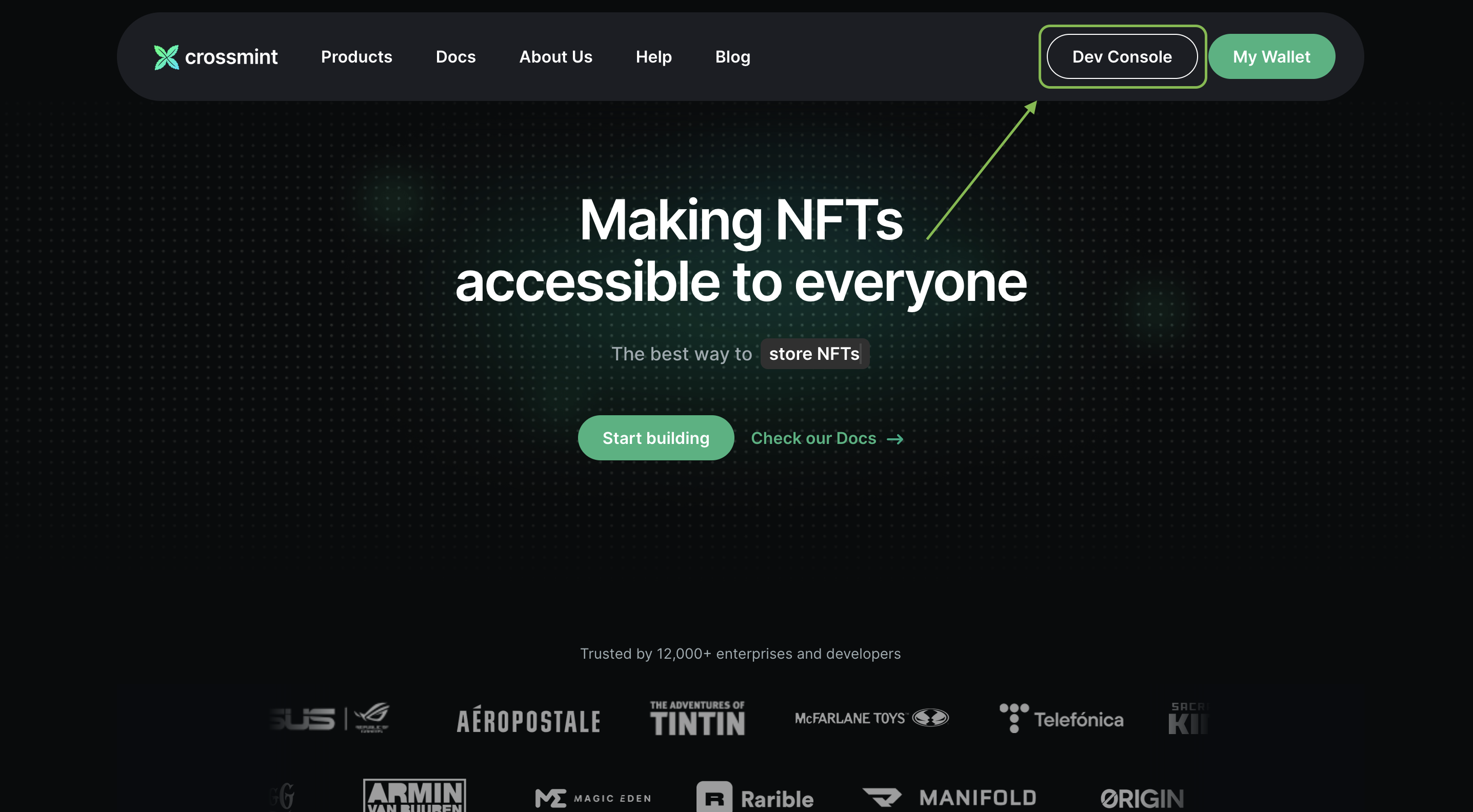Open the Products menu

[x=356, y=56]
